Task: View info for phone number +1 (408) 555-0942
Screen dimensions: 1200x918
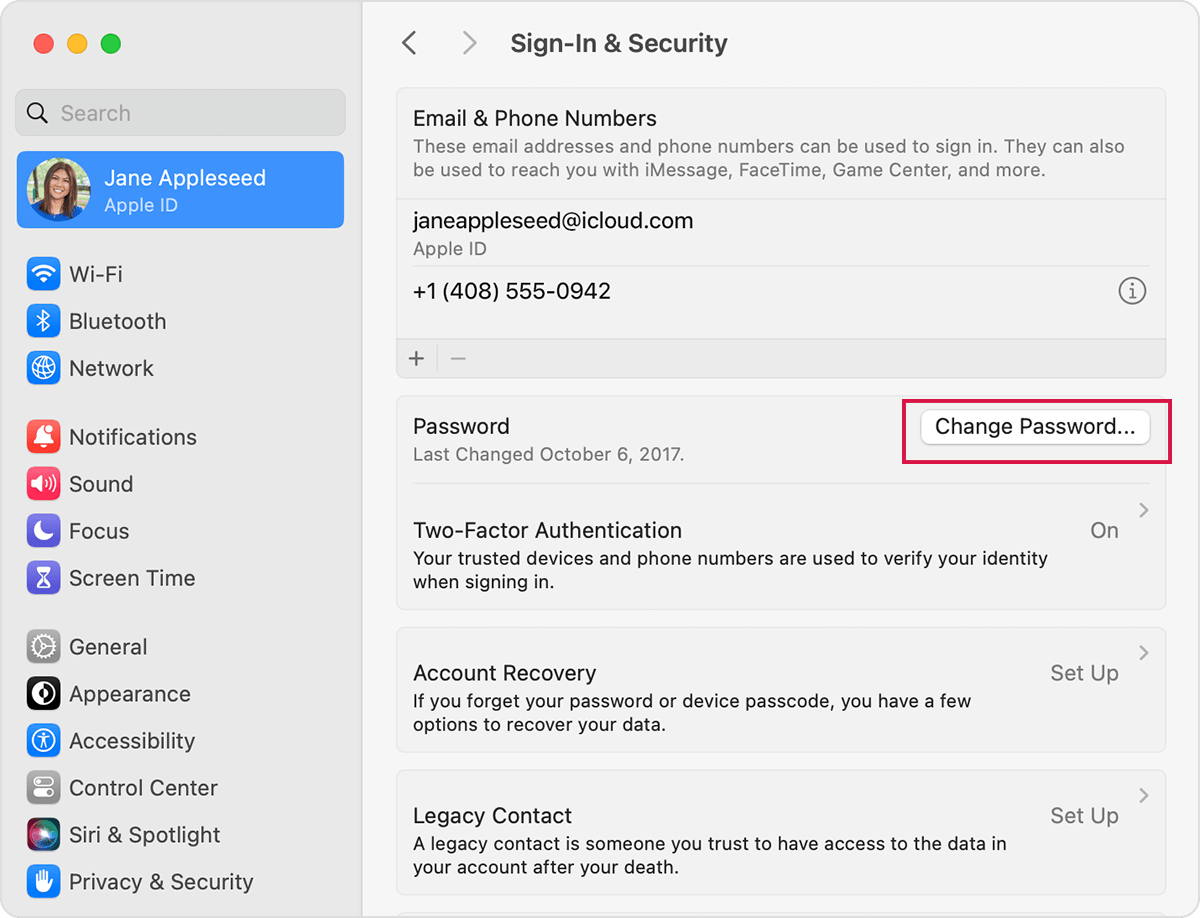Action: 1132,291
